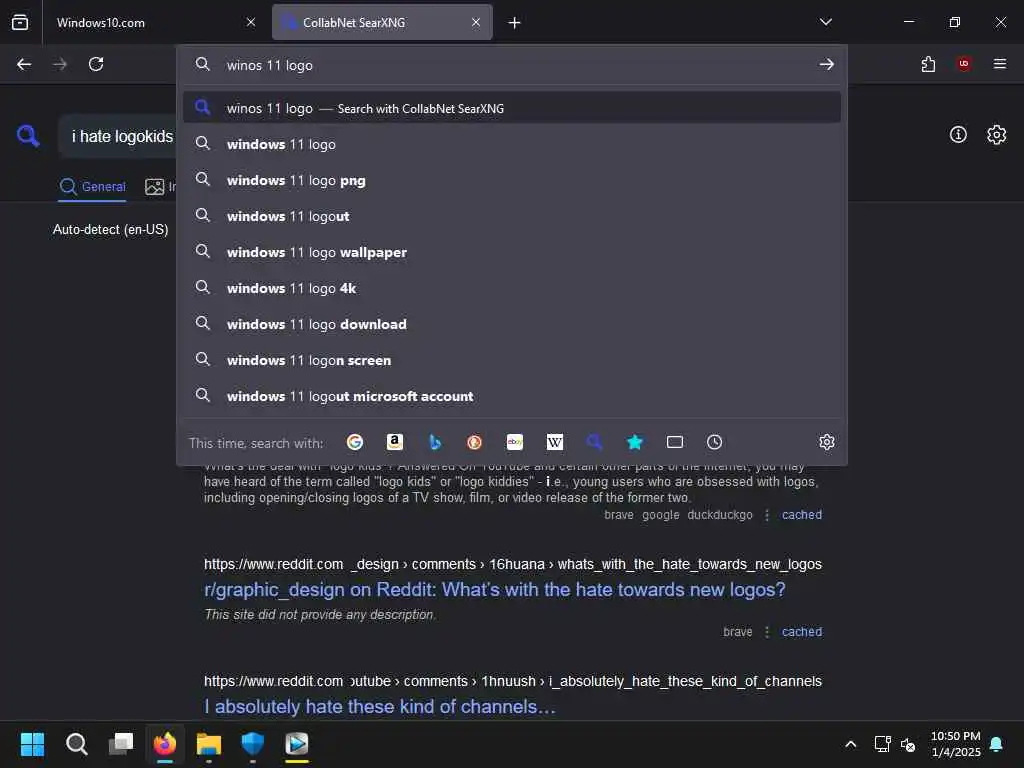Open the reddit.com youtube comments result URL
Viewport: 1024px width, 768px height.
(513, 680)
